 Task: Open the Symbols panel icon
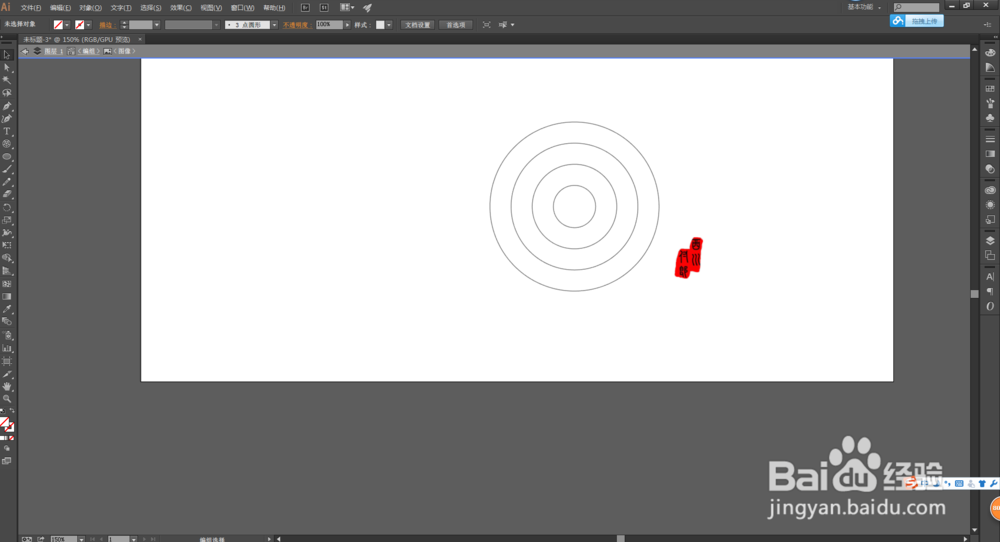pyautogui.click(x=990, y=118)
